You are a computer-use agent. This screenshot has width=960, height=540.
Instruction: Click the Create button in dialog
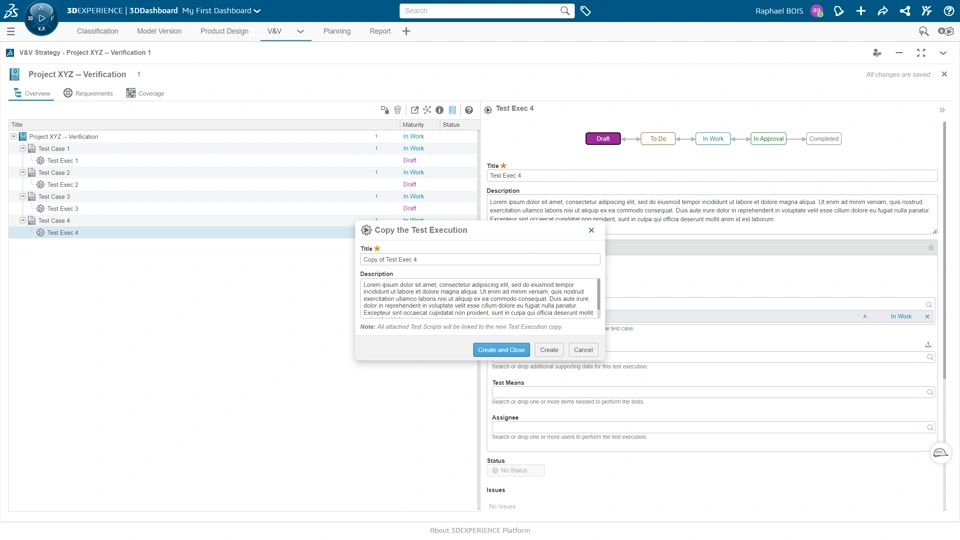pyautogui.click(x=549, y=350)
